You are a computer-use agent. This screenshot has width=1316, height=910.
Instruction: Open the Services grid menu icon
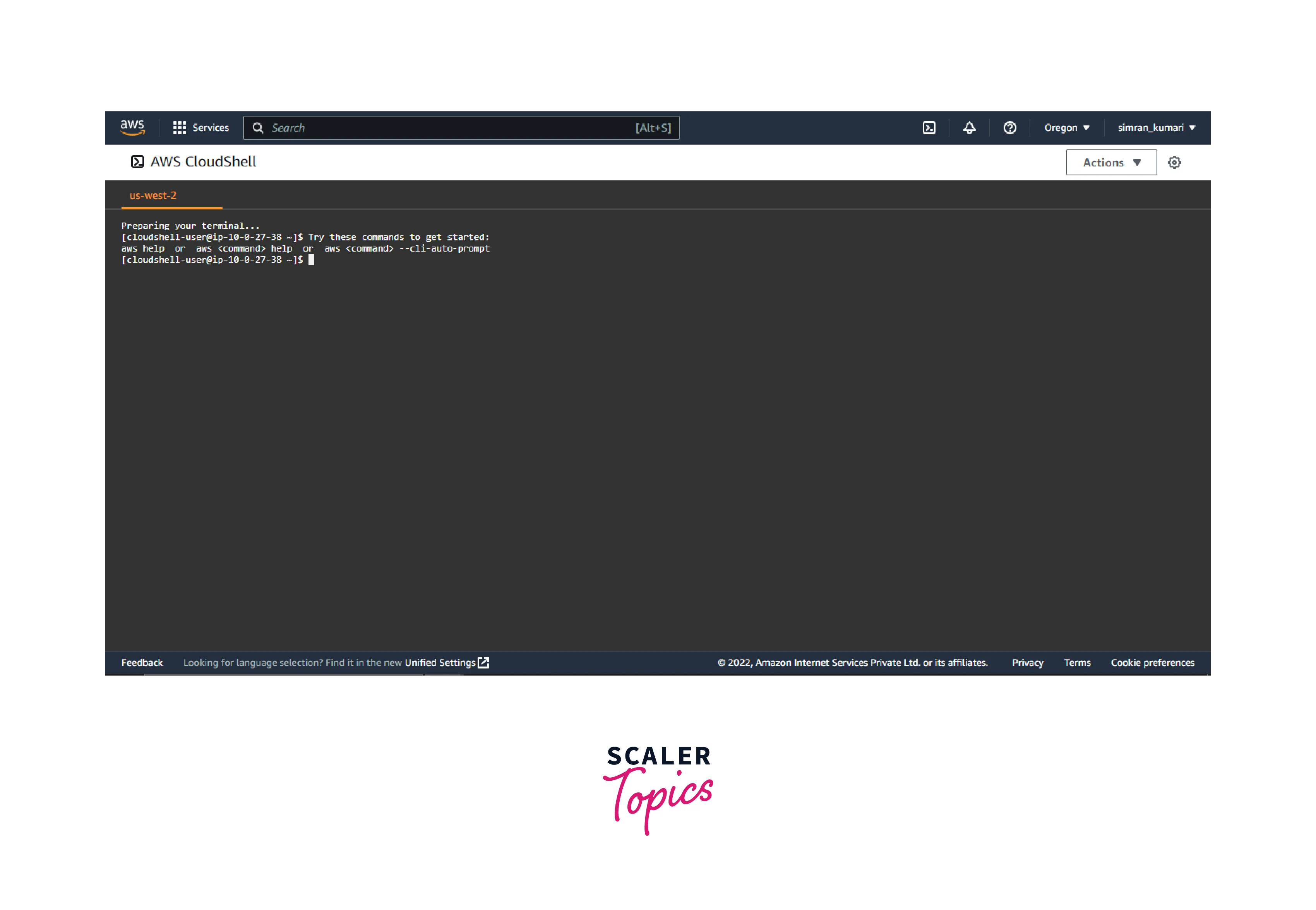point(179,128)
